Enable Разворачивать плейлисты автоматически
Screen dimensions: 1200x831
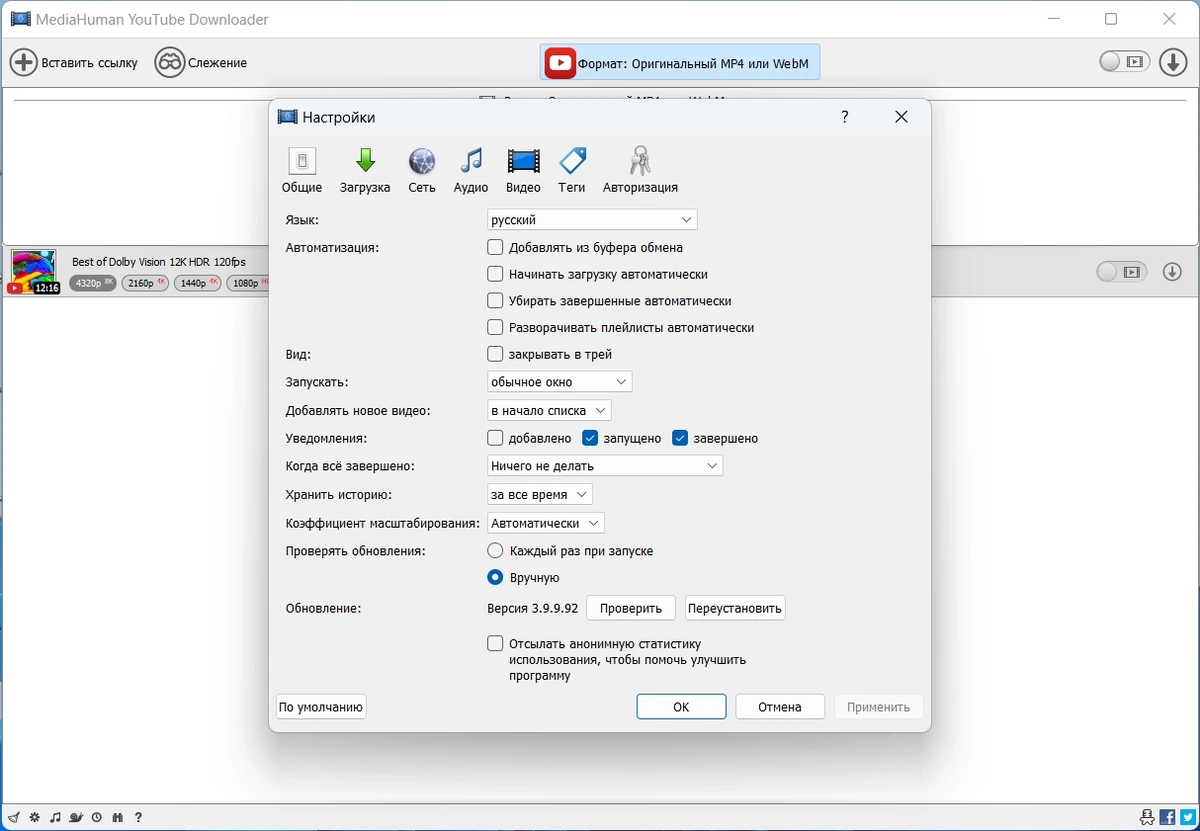click(x=495, y=327)
